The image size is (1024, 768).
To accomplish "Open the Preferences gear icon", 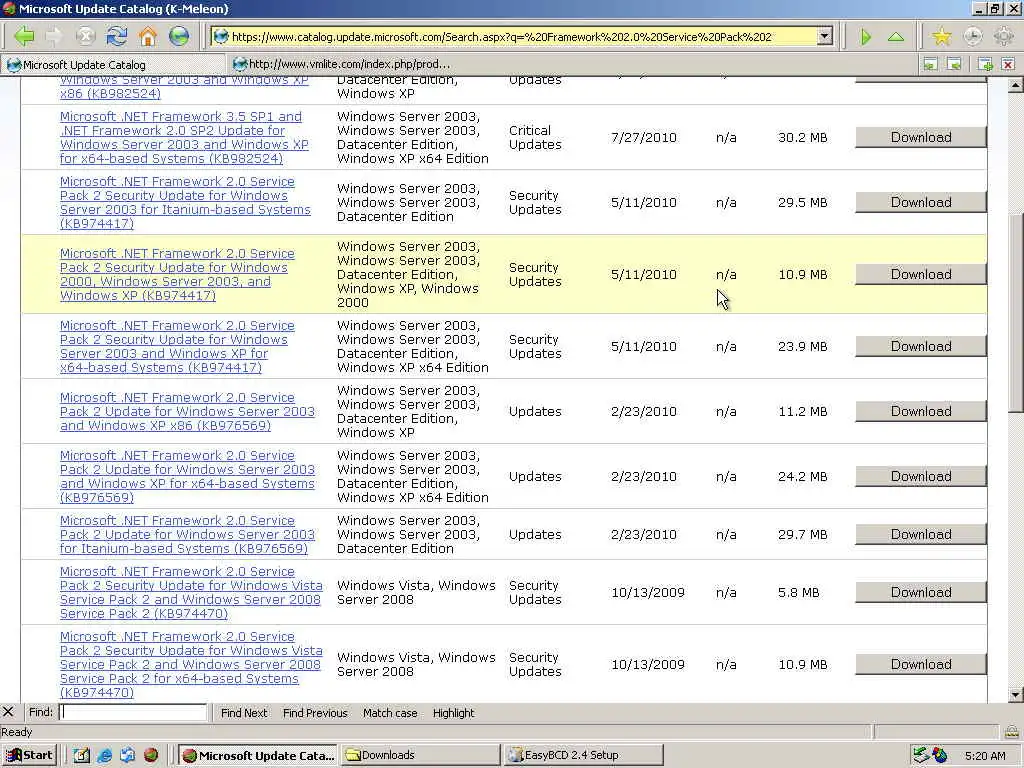I will tap(1003, 36).
